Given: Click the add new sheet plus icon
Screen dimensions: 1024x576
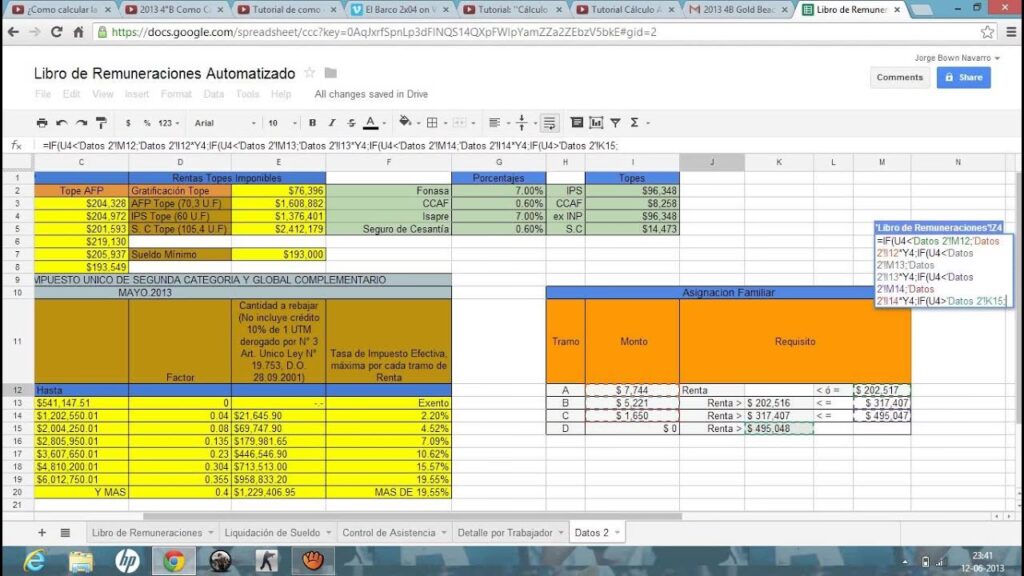Looking at the screenshot, I should [x=42, y=533].
